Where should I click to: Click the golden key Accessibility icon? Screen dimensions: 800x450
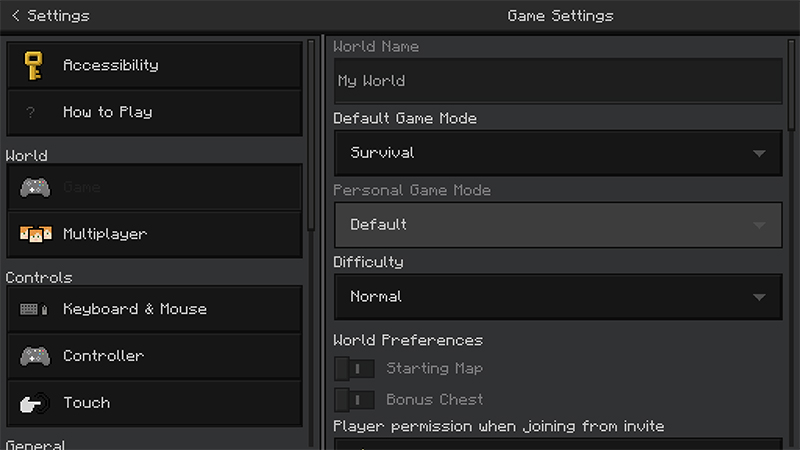pyautogui.click(x=35, y=65)
